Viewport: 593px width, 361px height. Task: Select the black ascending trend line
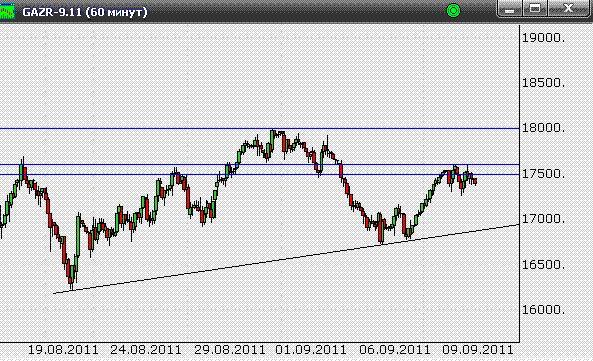[286, 259]
